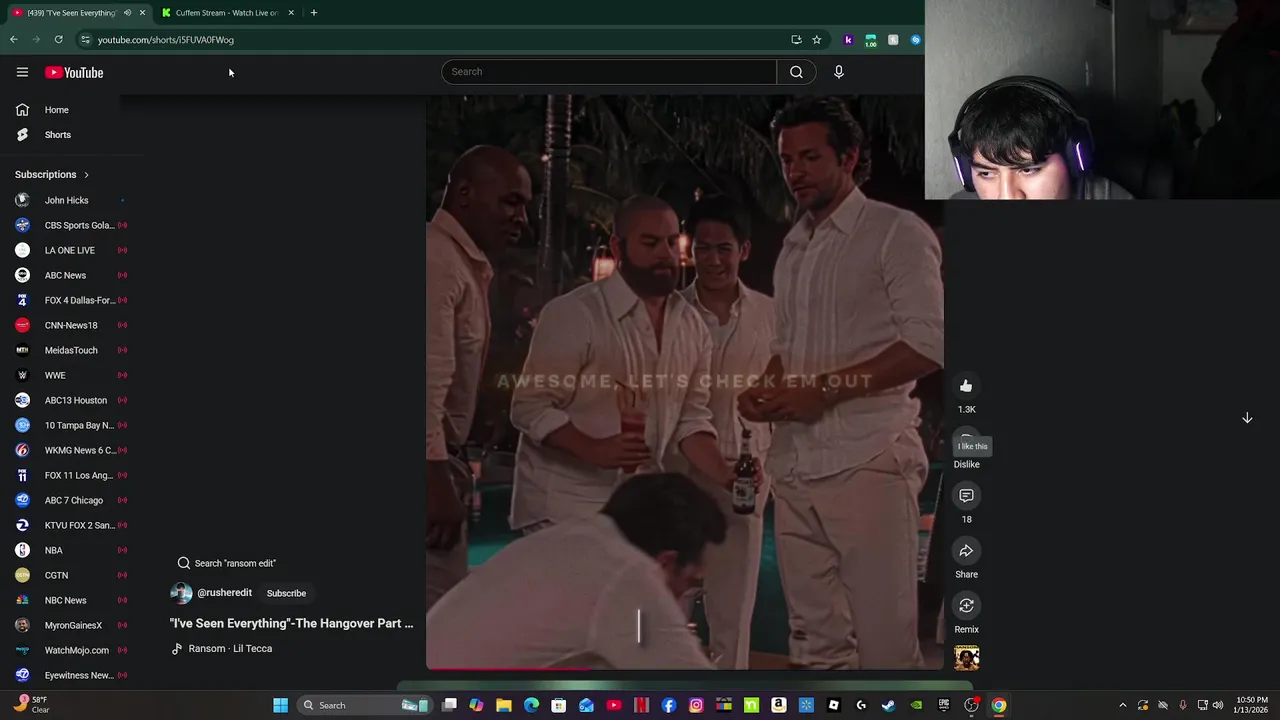This screenshot has height=720, width=1280.
Task: Start voice search with microphone icon
Action: [x=839, y=72]
